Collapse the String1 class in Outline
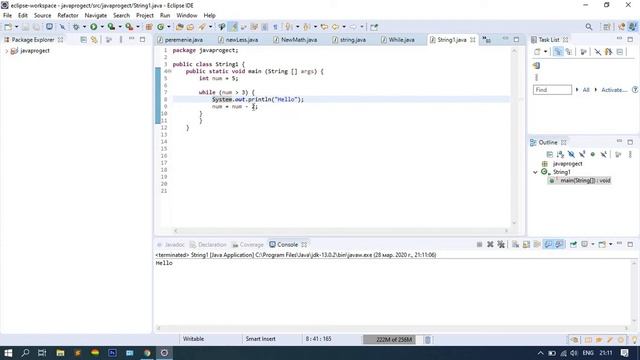Screen dimensions: 640x360 pyautogui.click(x=535, y=172)
